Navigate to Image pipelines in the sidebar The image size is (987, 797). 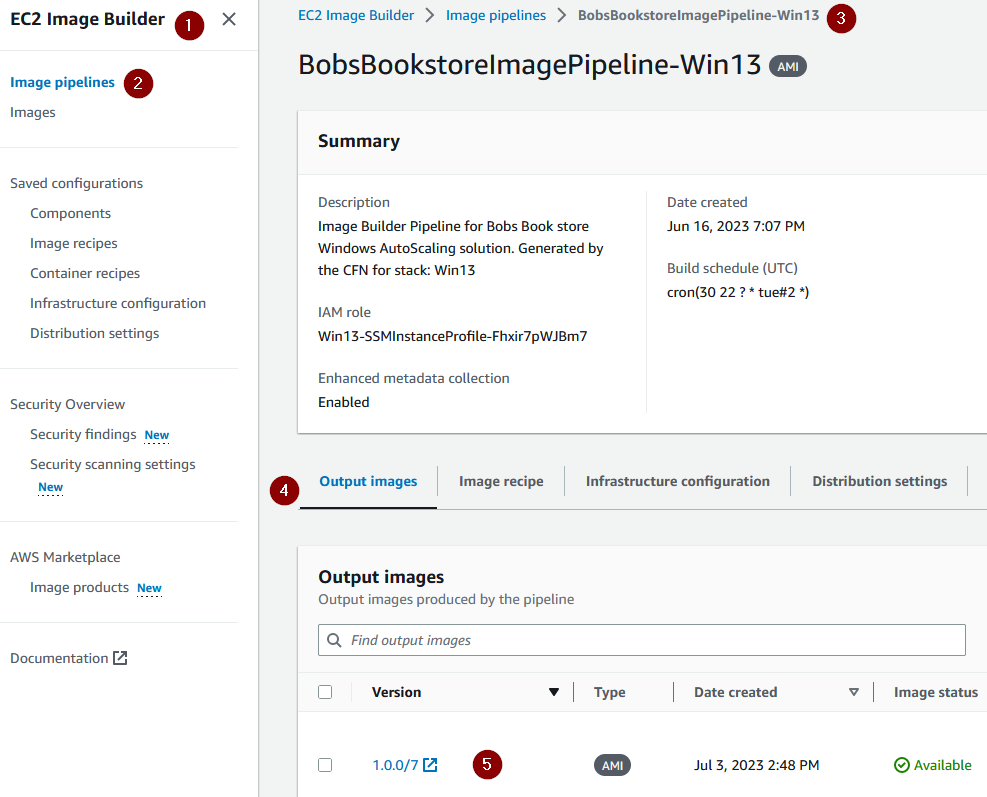tap(61, 82)
